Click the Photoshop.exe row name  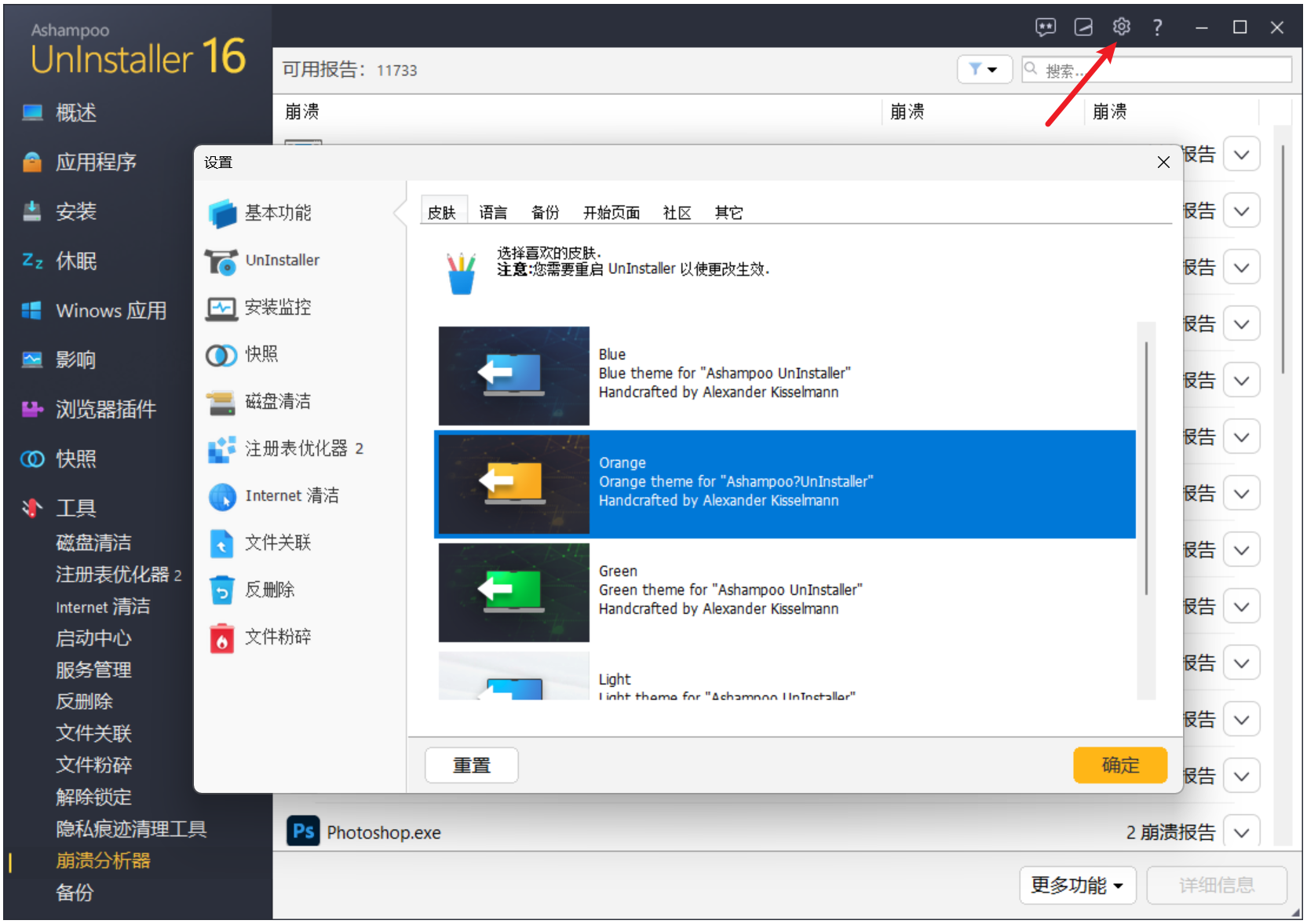pyautogui.click(x=384, y=832)
